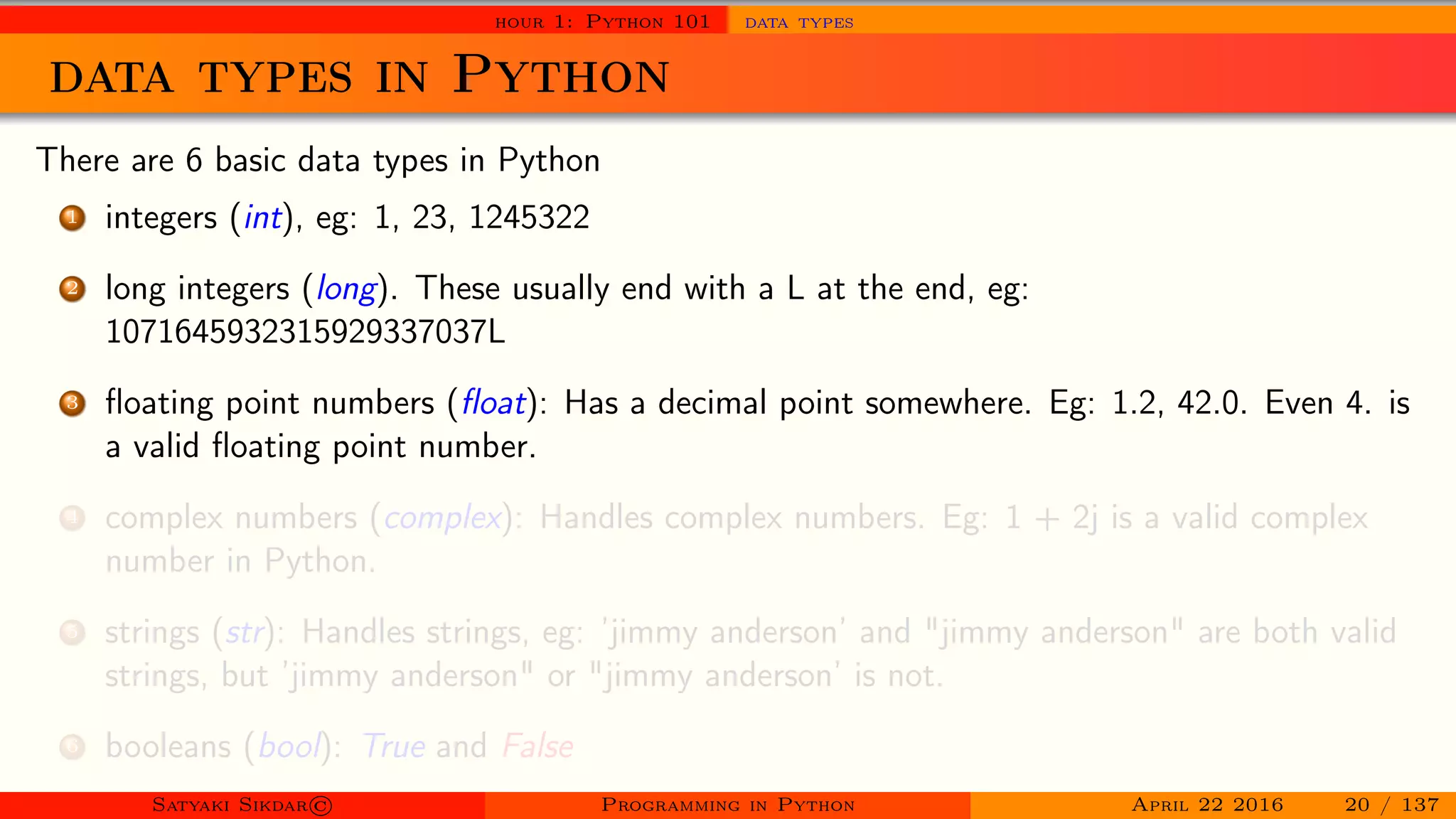
Task: Click the number 3 bullet for floats
Action: coord(72,403)
